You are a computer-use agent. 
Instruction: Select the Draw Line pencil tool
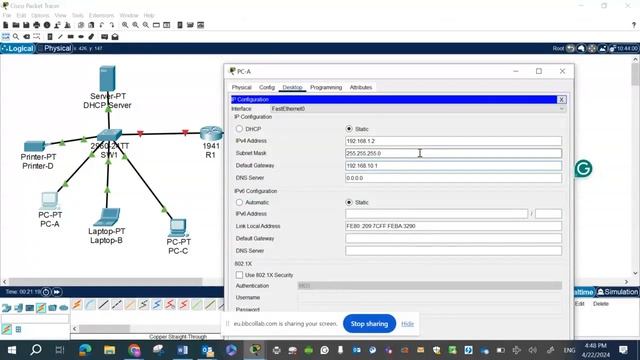[60, 37]
